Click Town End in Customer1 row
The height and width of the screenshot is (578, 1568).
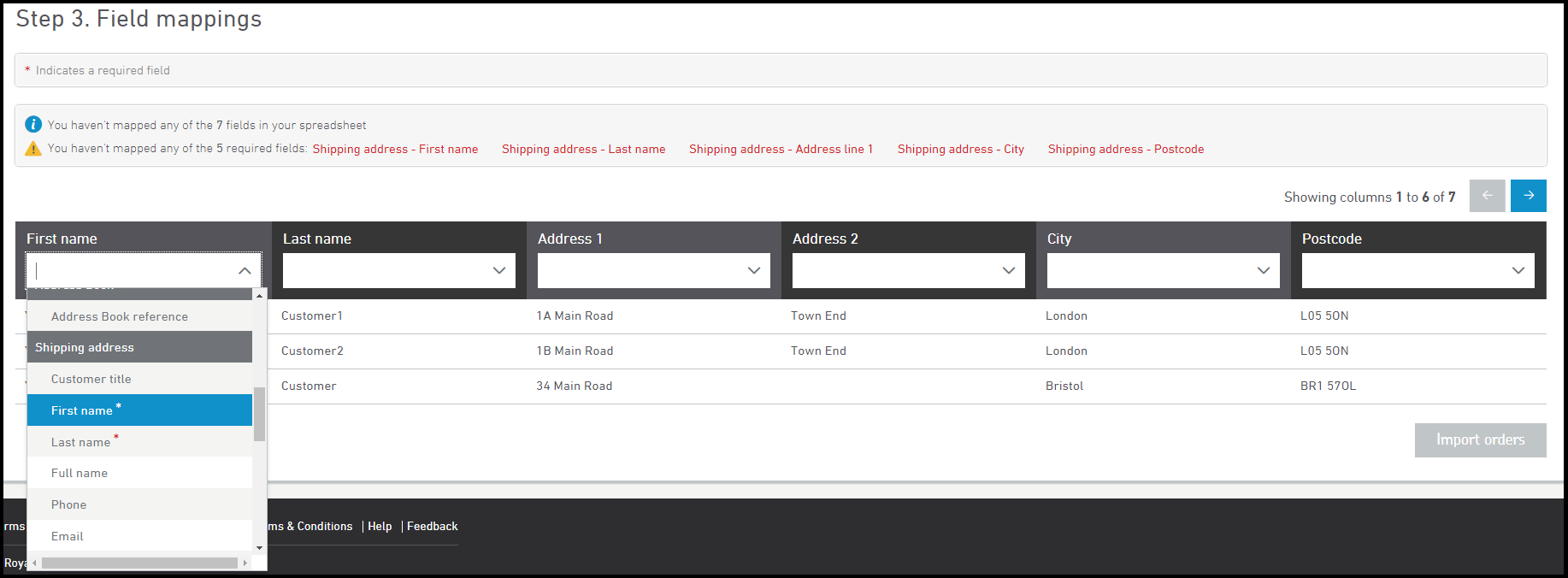(818, 316)
